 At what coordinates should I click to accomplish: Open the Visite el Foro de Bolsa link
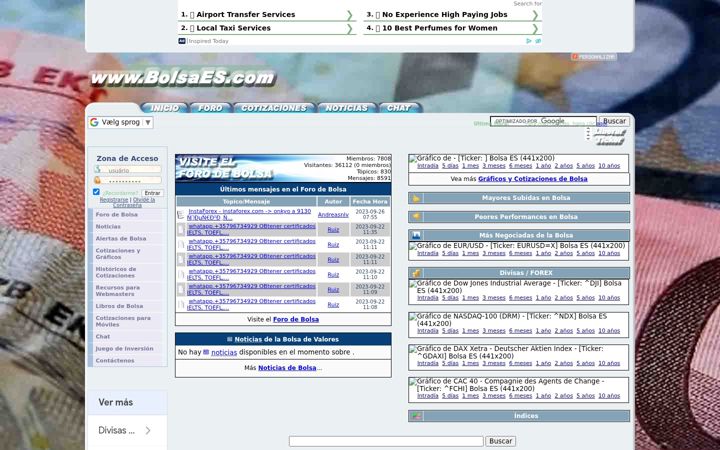click(296, 319)
